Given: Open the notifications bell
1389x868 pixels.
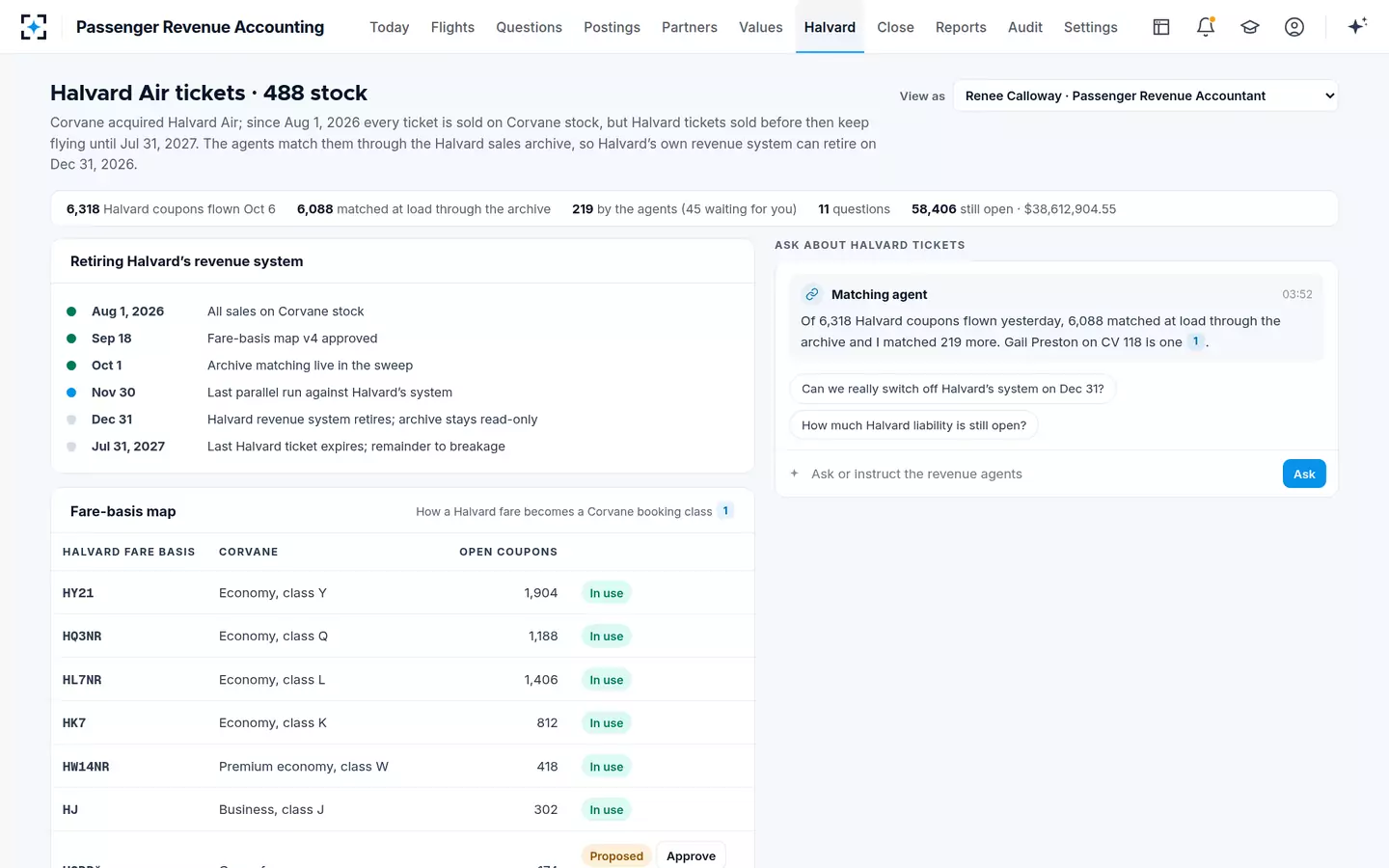Looking at the screenshot, I should click(x=1206, y=27).
